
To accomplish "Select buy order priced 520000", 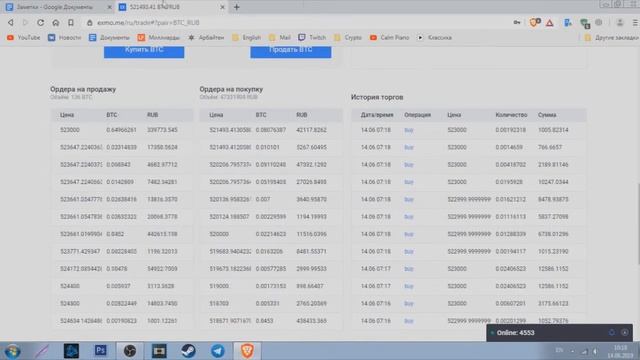I will click(271, 234).
